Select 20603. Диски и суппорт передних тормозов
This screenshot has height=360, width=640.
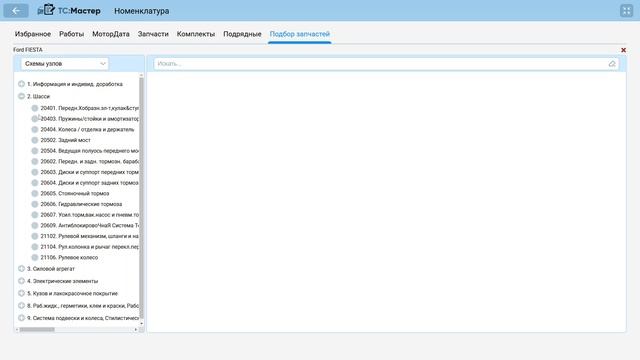[x=89, y=172]
